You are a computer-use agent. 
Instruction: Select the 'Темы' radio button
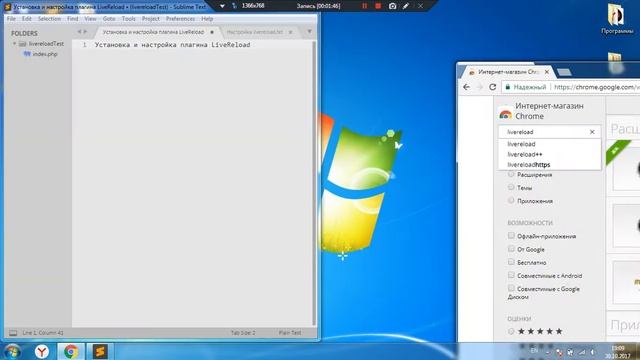point(511,187)
